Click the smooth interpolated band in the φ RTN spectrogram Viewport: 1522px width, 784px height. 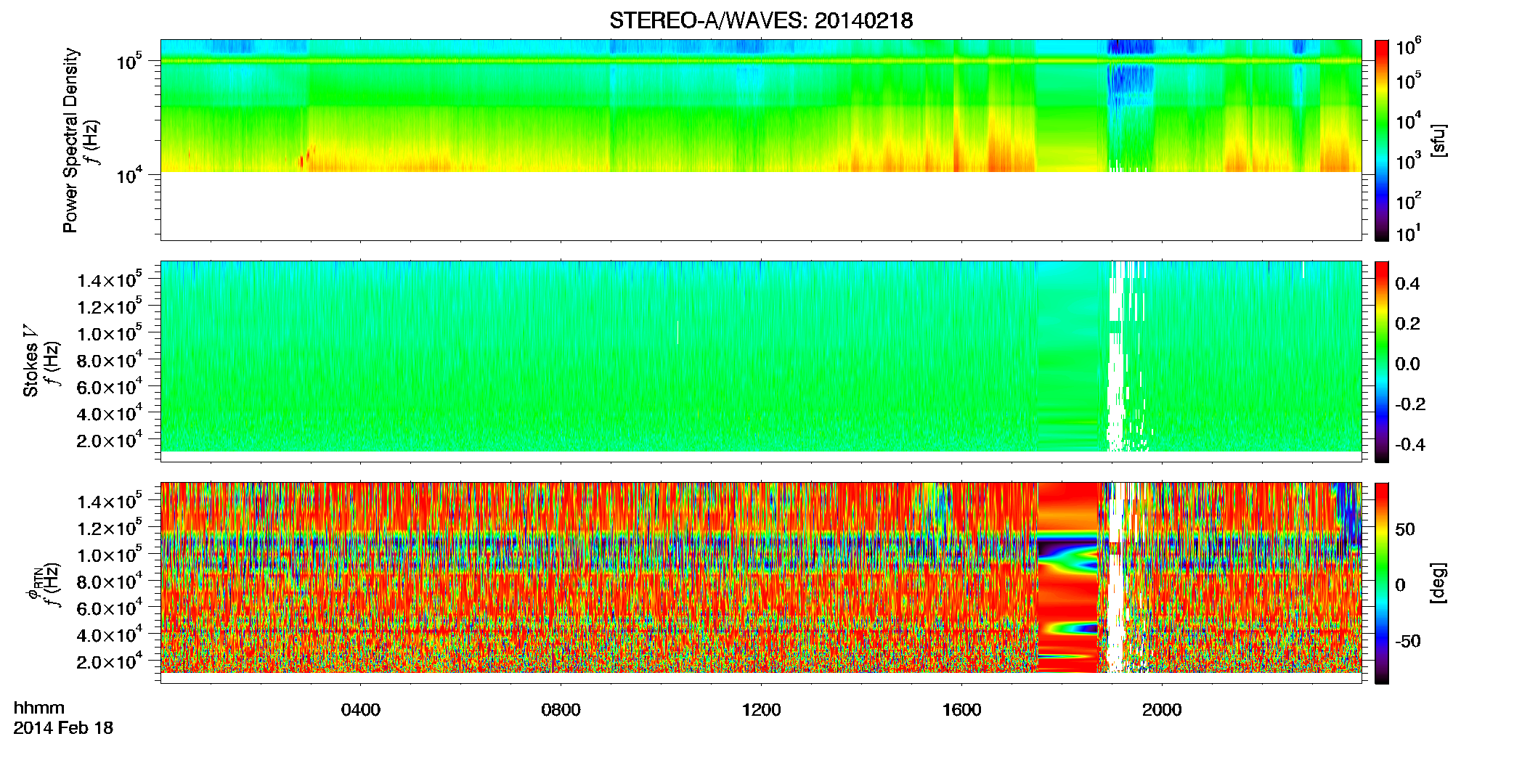(x=1067, y=578)
